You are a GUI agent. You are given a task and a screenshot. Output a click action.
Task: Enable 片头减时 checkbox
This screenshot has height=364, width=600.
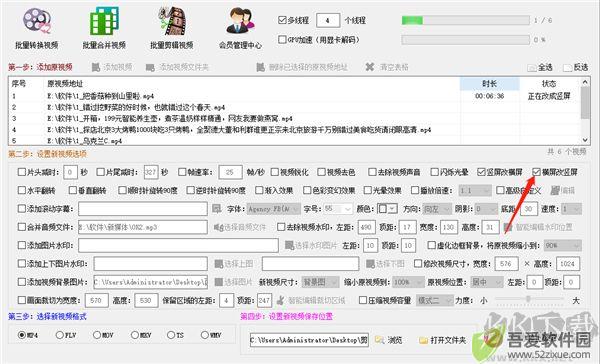pyautogui.click(x=22, y=172)
